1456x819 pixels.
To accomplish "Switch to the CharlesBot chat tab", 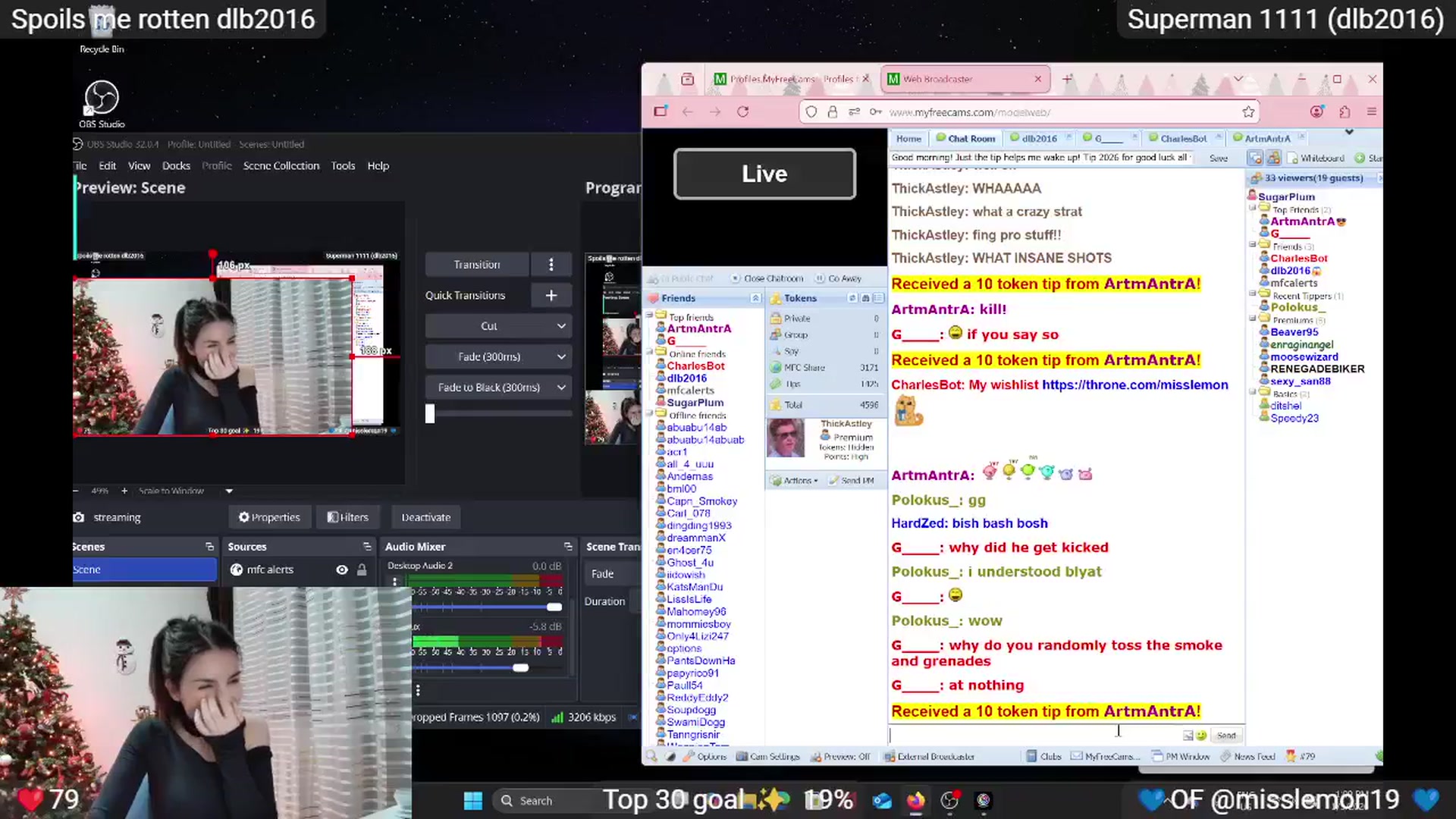I will pyautogui.click(x=1183, y=139).
